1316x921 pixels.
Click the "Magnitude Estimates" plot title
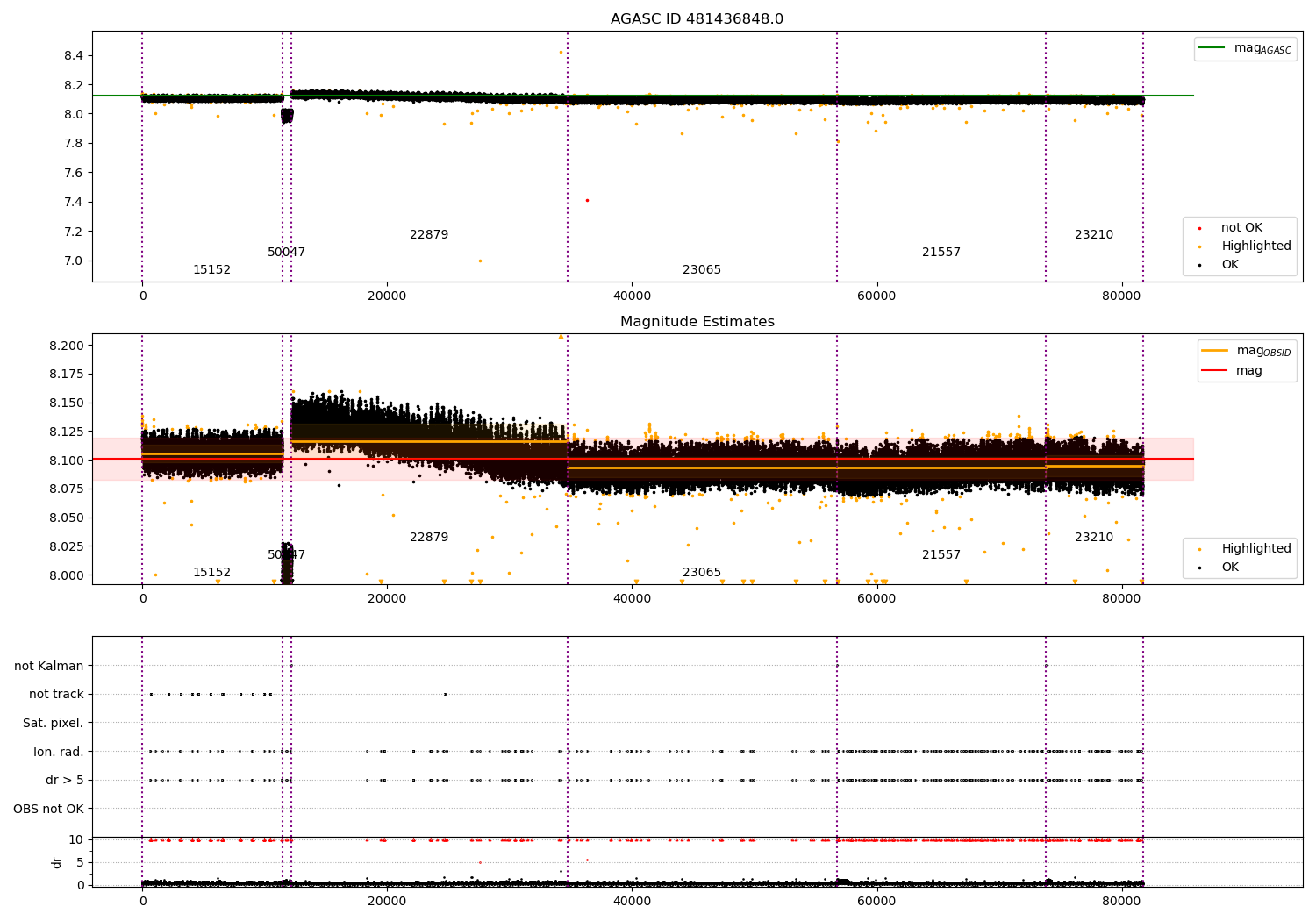[697, 322]
